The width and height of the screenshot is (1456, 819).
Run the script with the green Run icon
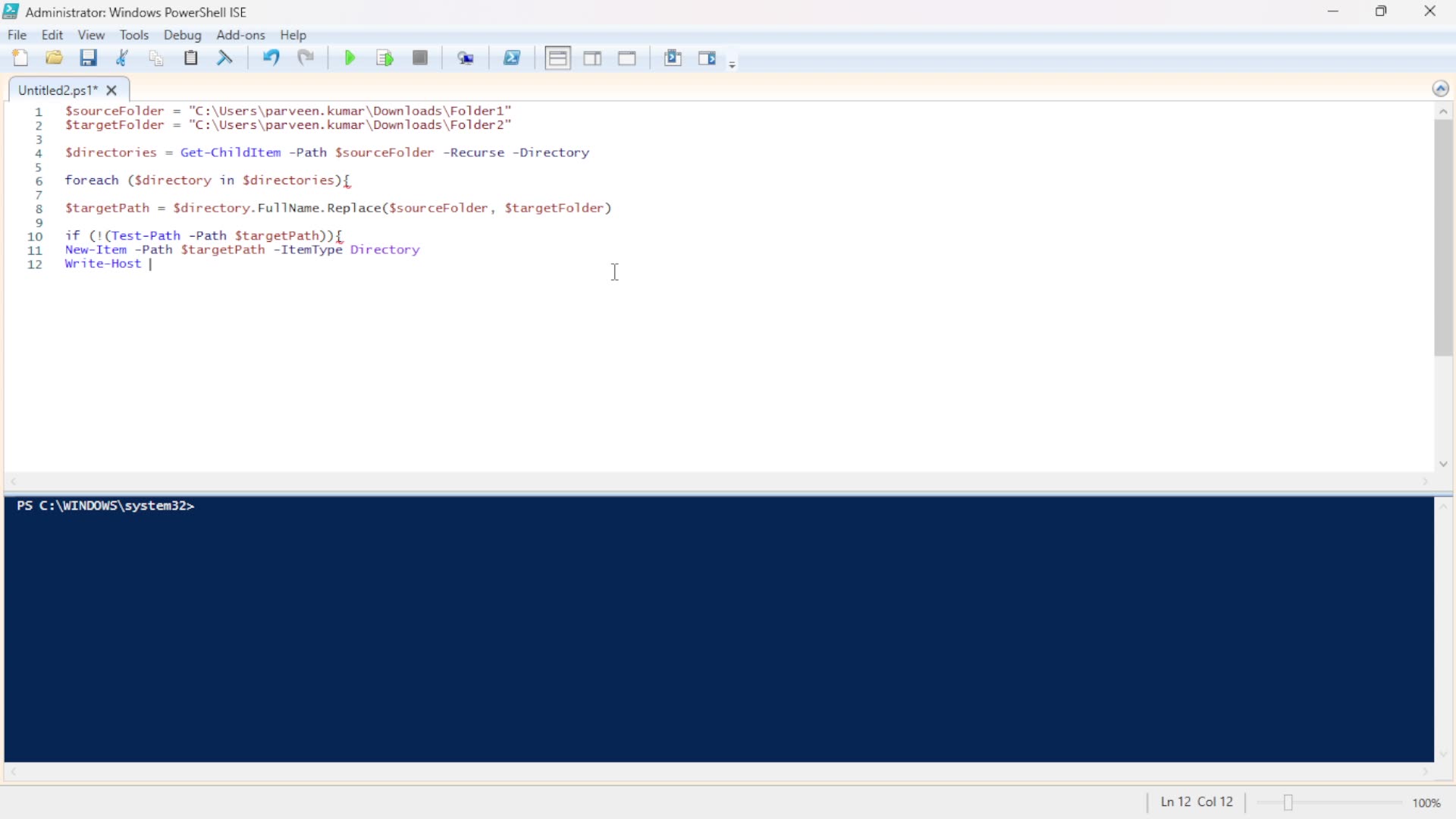click(349, 58)
